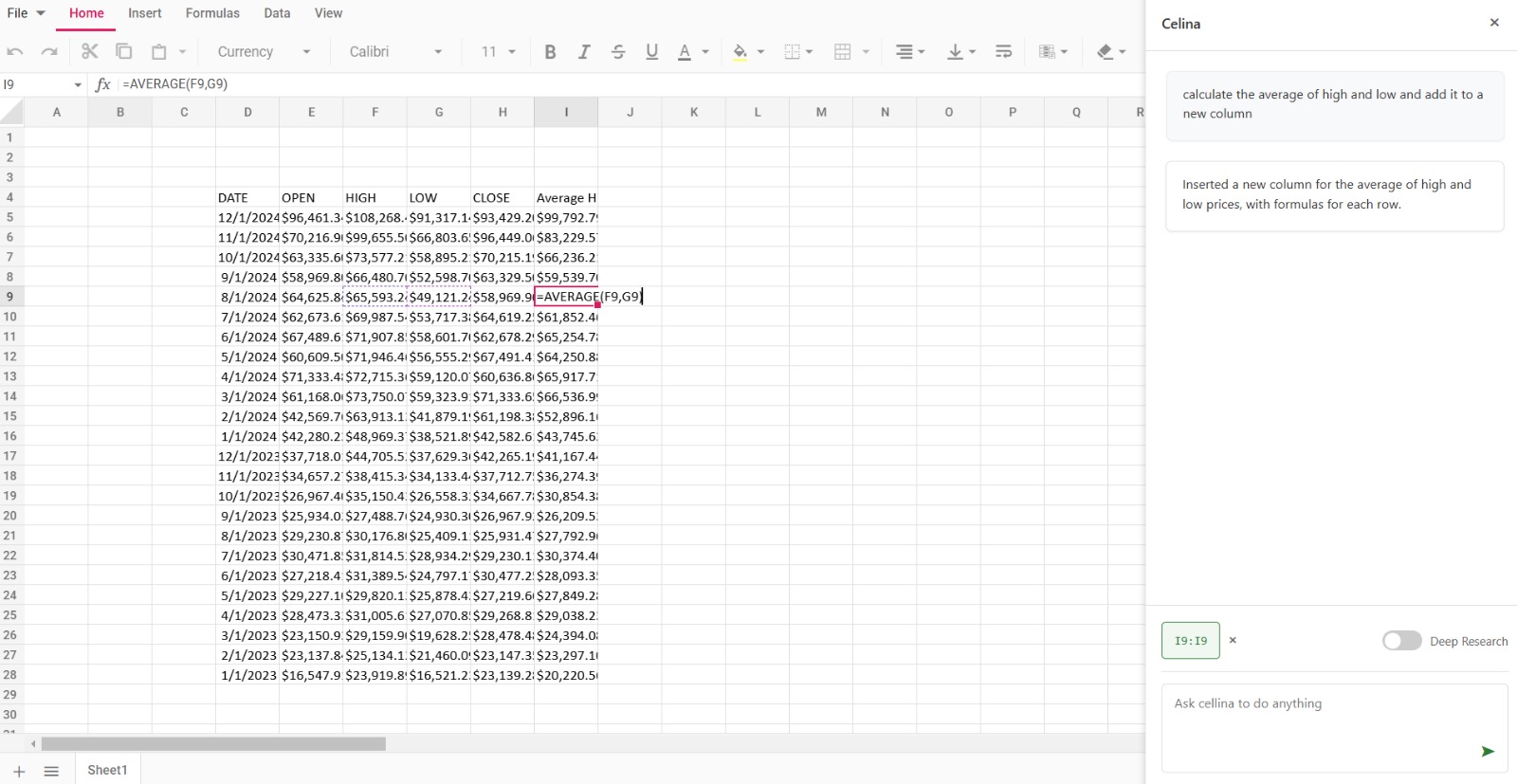Viewport: 1517px width, 784px height.
Task: Toggle italic formatting
Action: (x=584, y=52)
